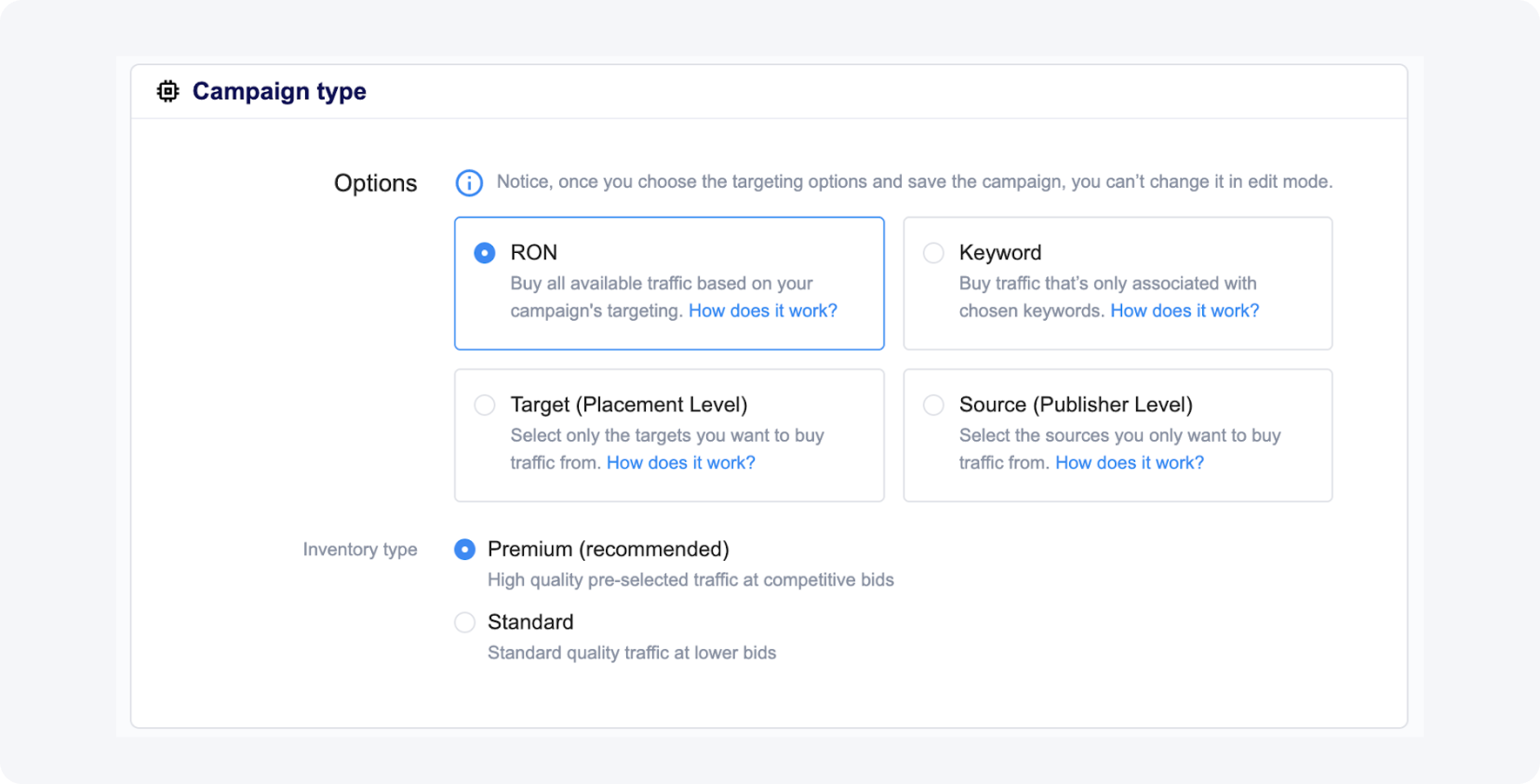Click the 'Standard' label text
The height and width of the screenshot is (784, 1540).
530,622
